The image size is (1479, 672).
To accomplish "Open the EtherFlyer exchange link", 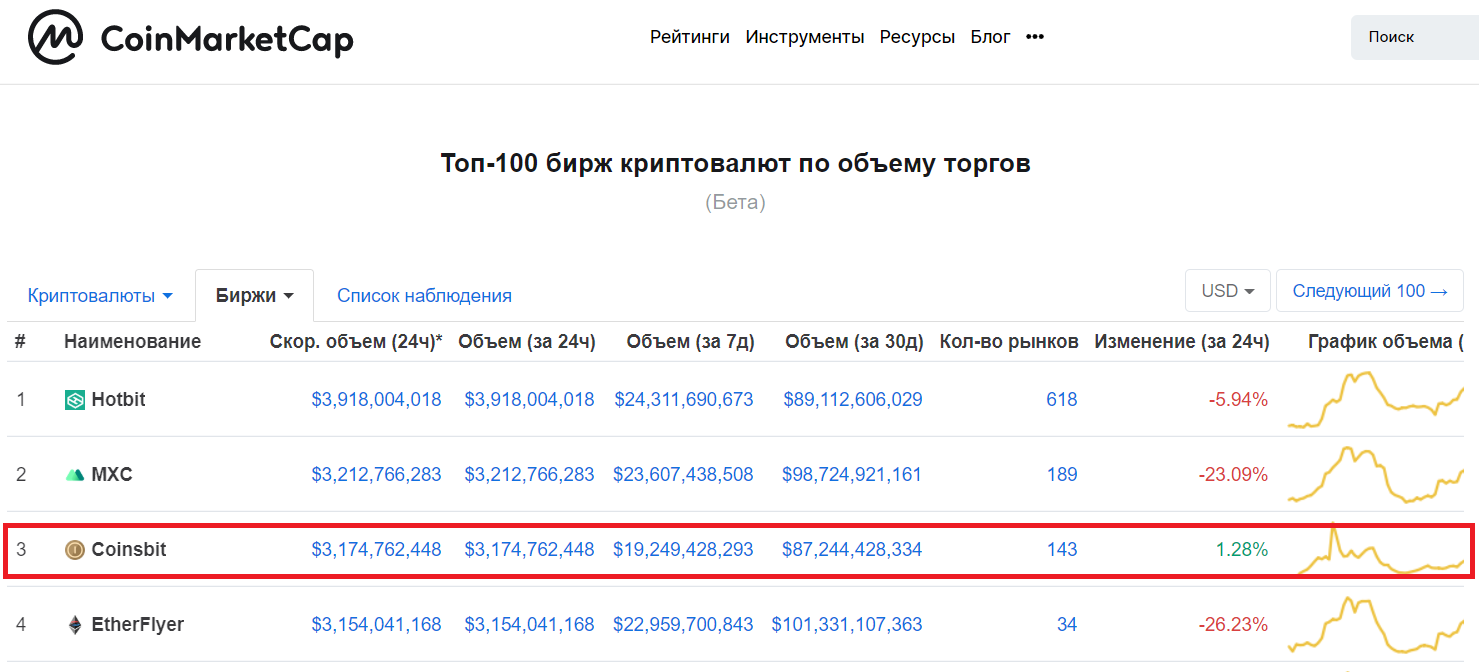I will tap(138, 625).
